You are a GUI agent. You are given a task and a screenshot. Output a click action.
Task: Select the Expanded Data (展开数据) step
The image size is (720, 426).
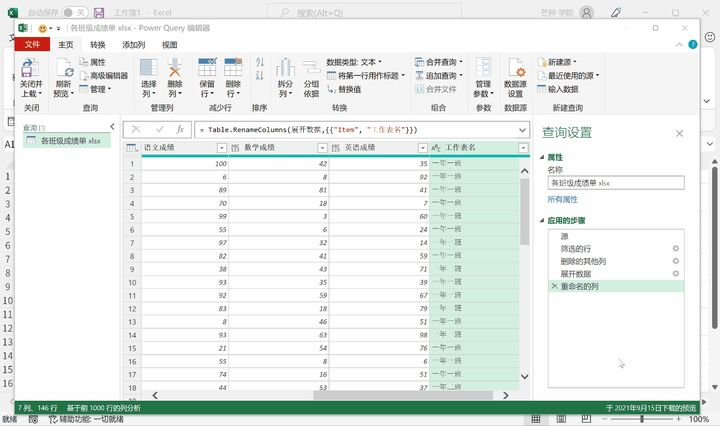[616, 274]
